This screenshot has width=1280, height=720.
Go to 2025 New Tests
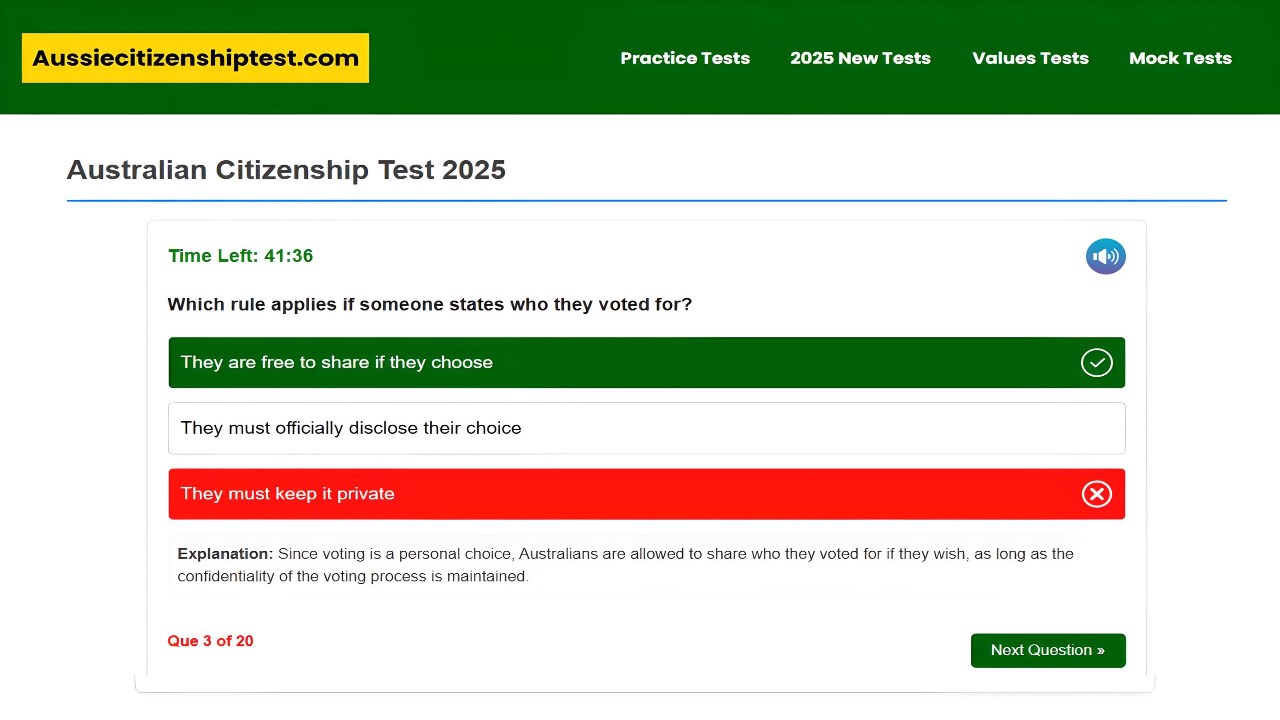point(860,58)
